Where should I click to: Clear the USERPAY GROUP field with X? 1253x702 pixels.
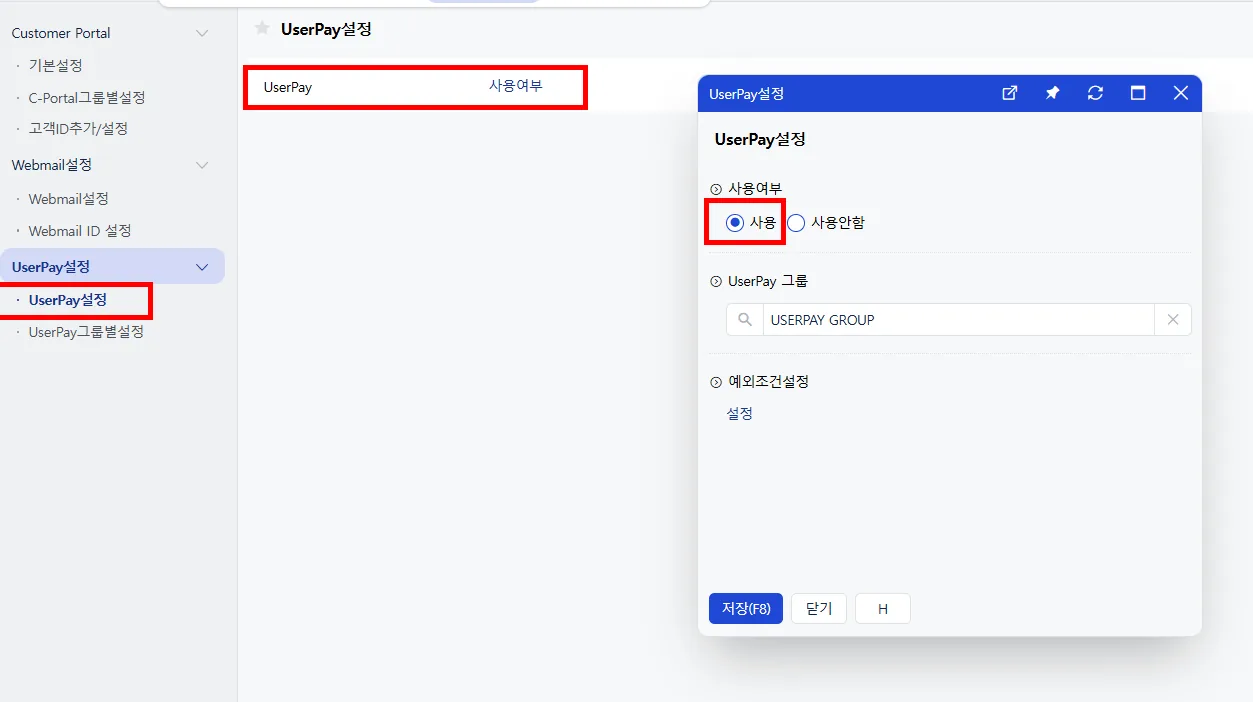[1173, 320]
